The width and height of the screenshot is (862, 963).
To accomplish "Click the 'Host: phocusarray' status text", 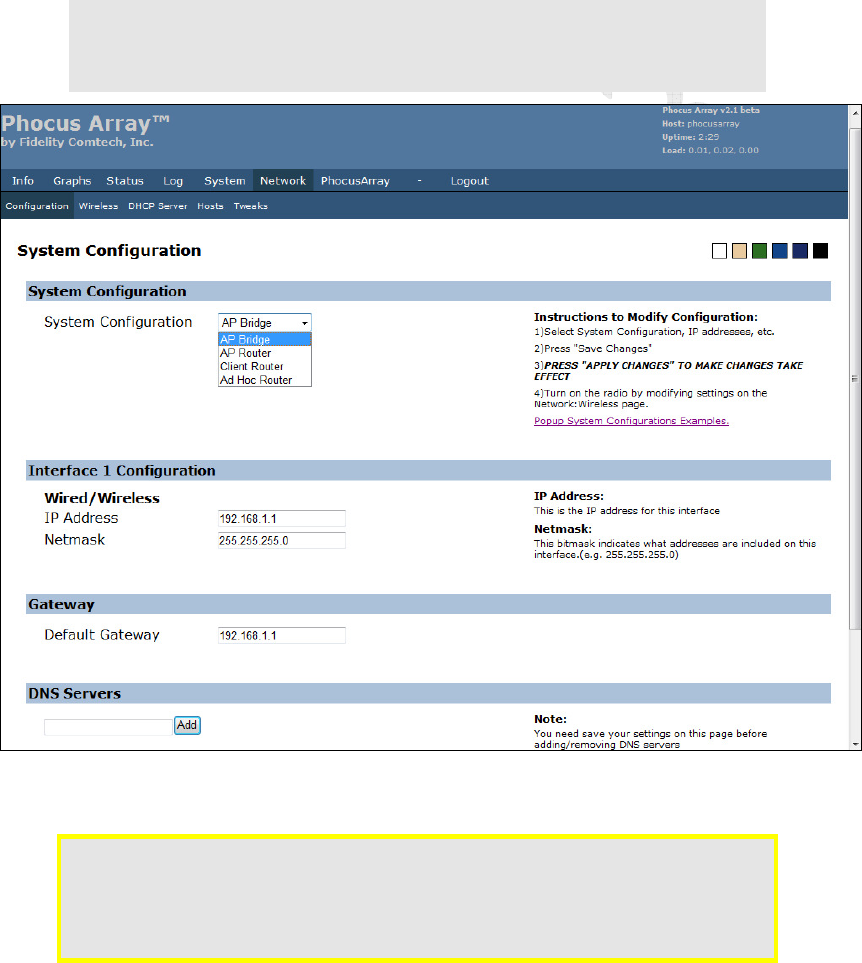I will click(x=701, y=123).
